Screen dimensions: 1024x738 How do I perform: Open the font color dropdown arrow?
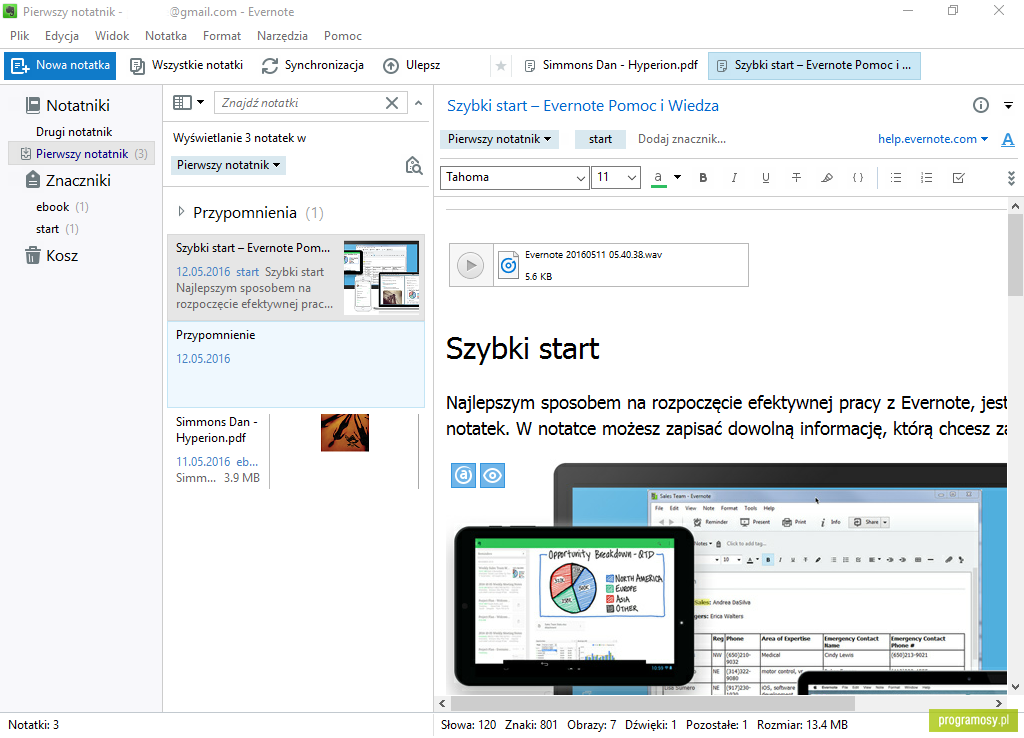[x=677, y=177]
